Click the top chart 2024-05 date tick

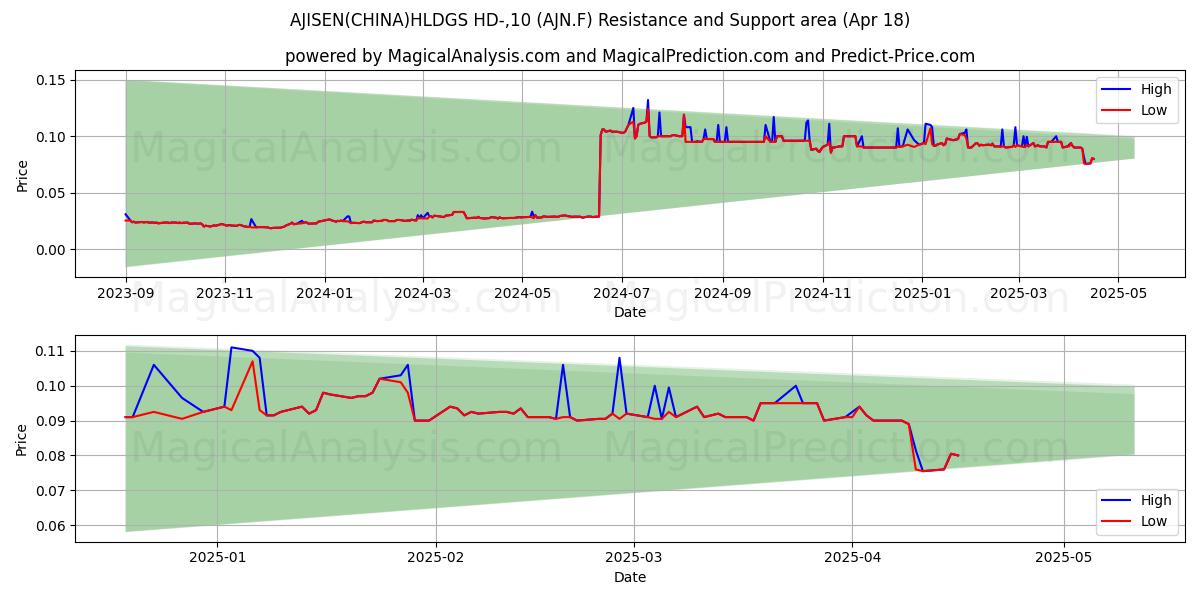coord(522,296)
